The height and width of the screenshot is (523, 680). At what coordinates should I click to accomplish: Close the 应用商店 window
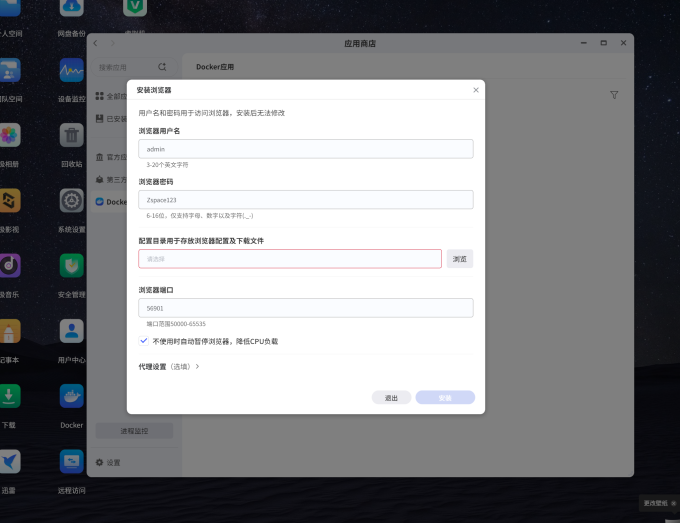(623, 43)
